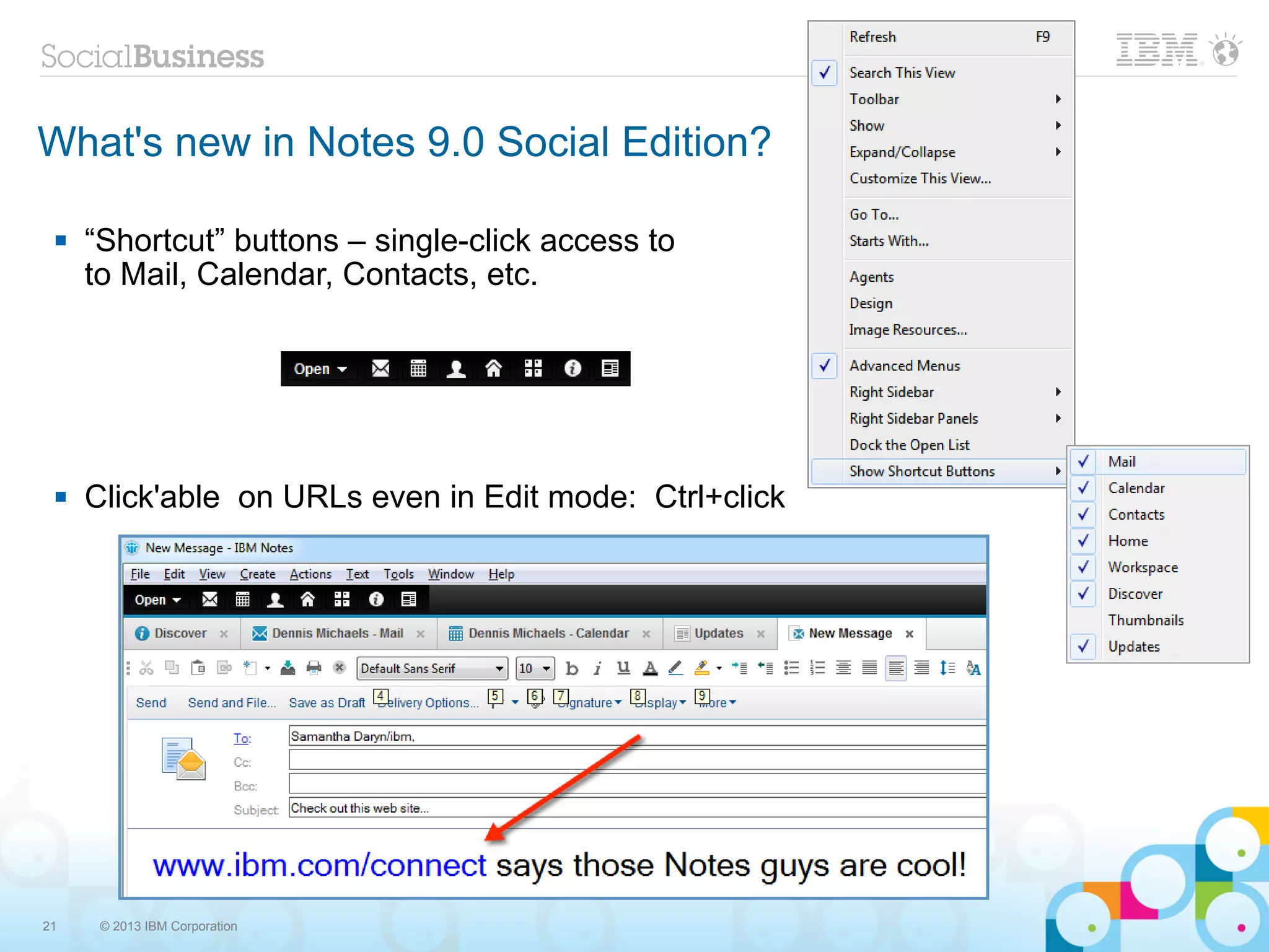Click the Center align paragraph icon
Viewport: 1269px width, 952px height.
[843, 668]
